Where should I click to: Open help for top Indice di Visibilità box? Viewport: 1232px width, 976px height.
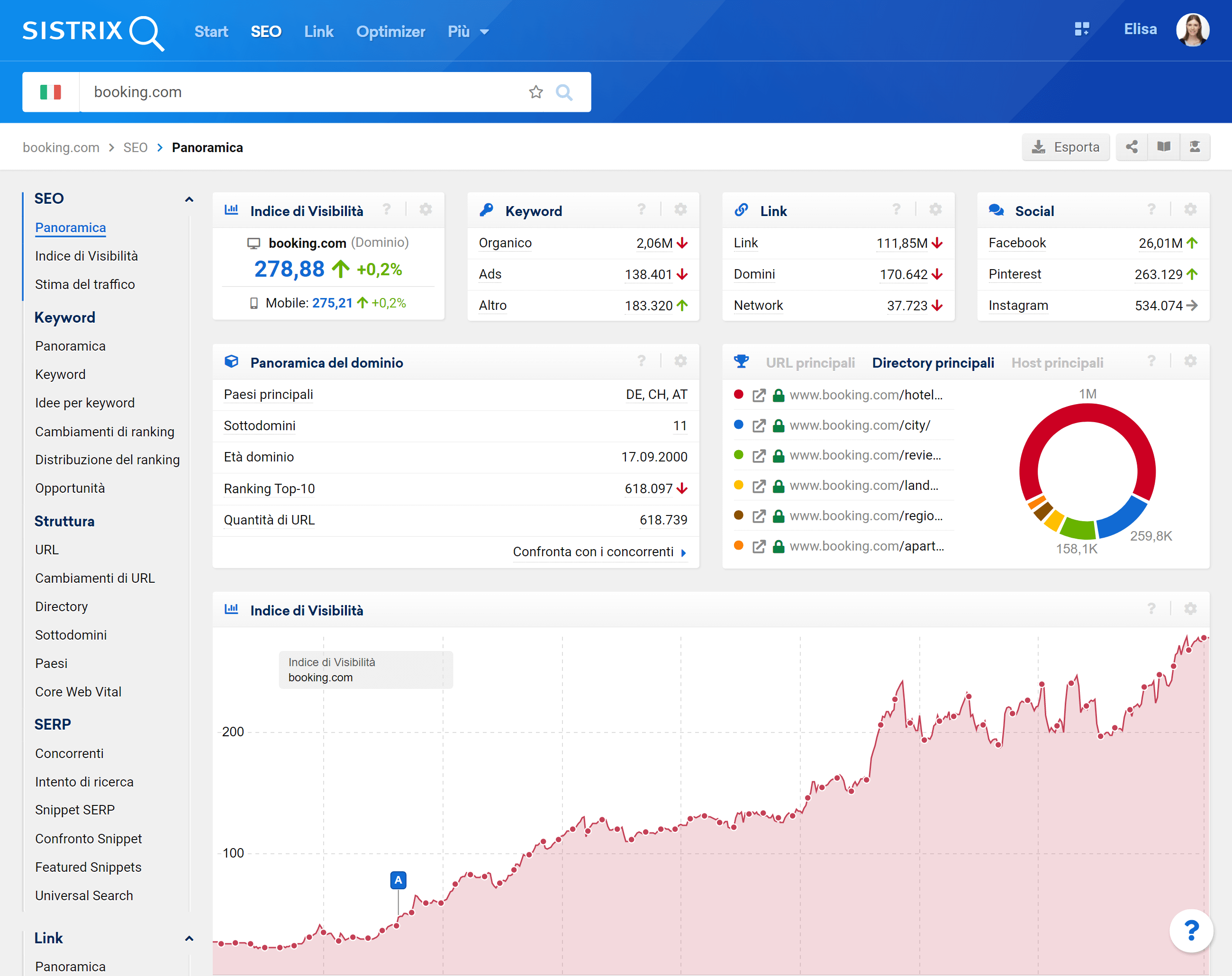click(387, 210)
